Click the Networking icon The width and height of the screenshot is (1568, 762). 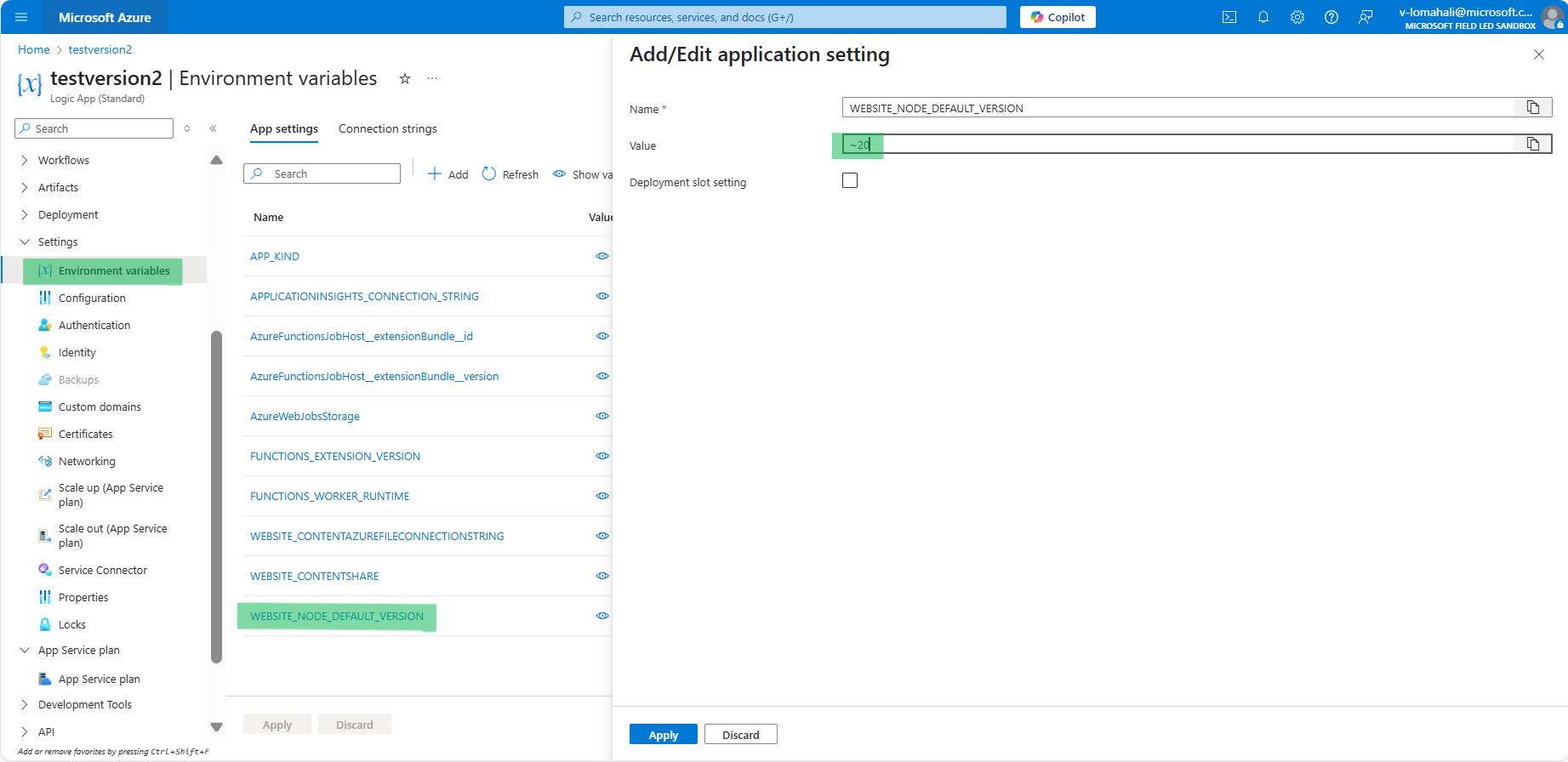(45, 461)
